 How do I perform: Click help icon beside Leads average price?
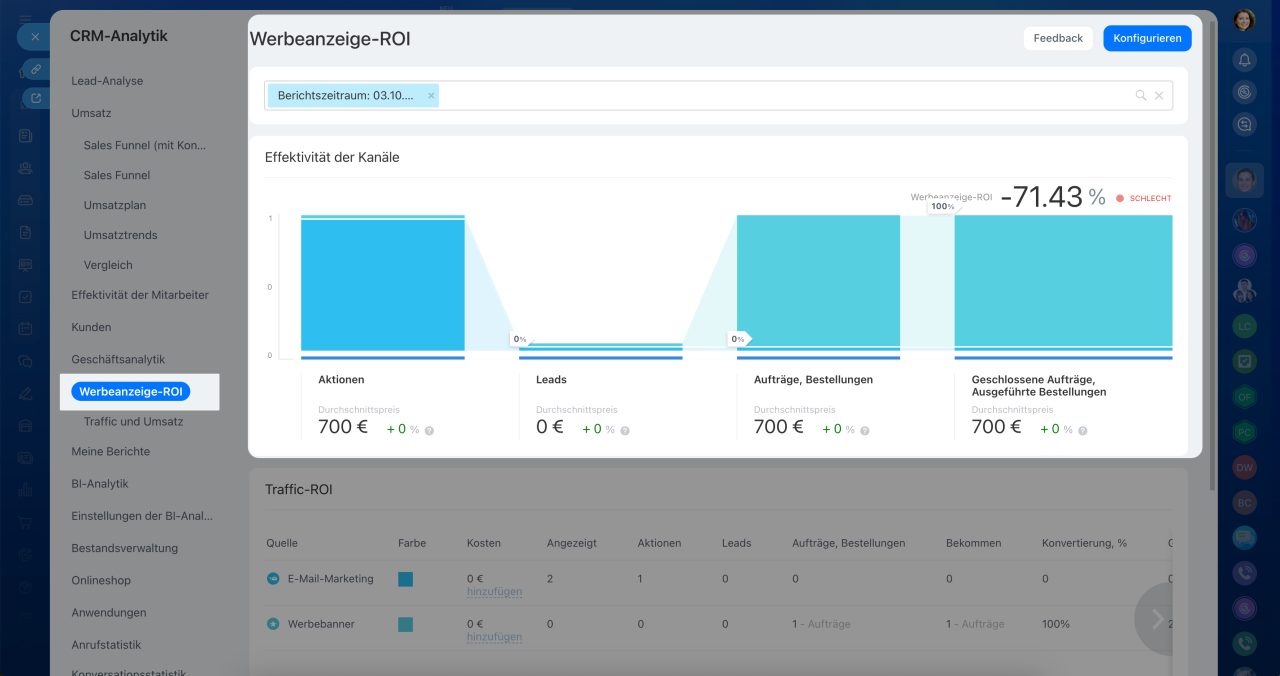(625, 430)
